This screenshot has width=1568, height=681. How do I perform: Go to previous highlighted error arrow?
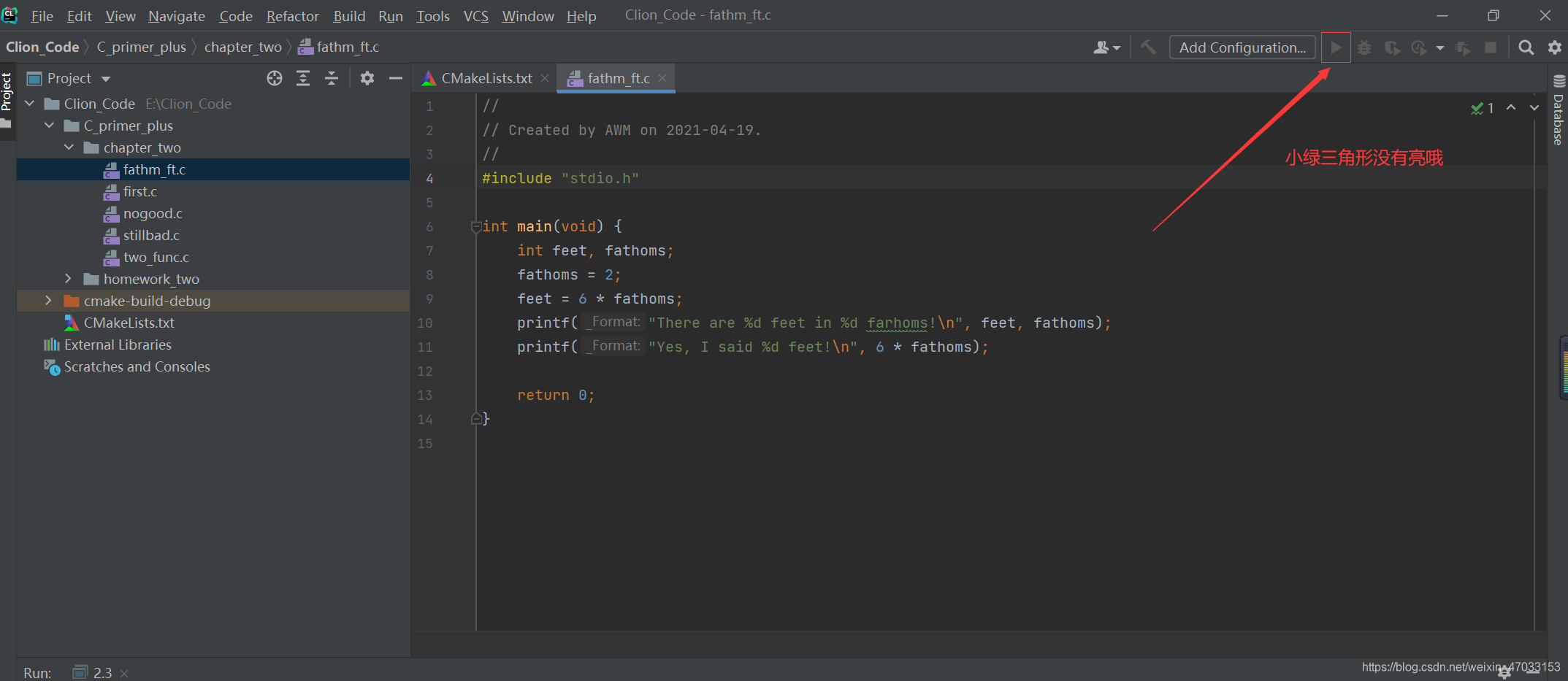point(1511,108)
